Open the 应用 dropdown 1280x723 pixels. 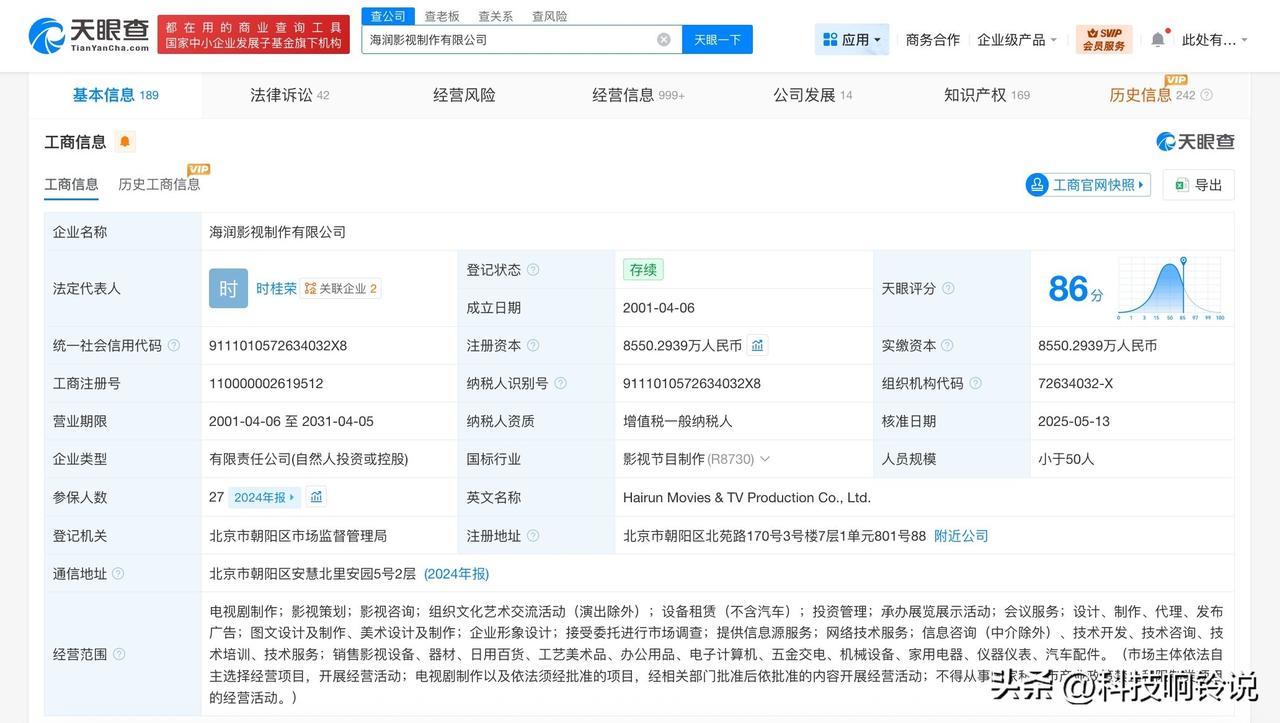[852, 38]
